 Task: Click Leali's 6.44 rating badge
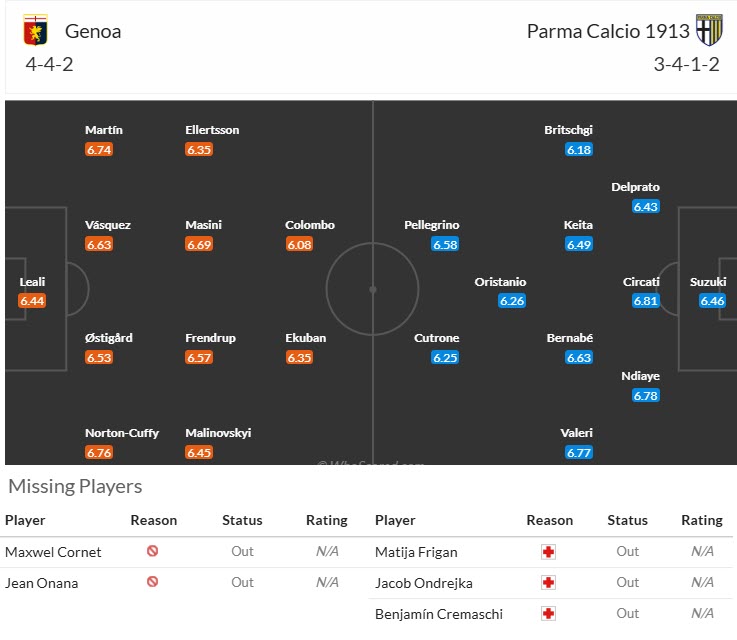pyautogui.click(x=32, y=300)
